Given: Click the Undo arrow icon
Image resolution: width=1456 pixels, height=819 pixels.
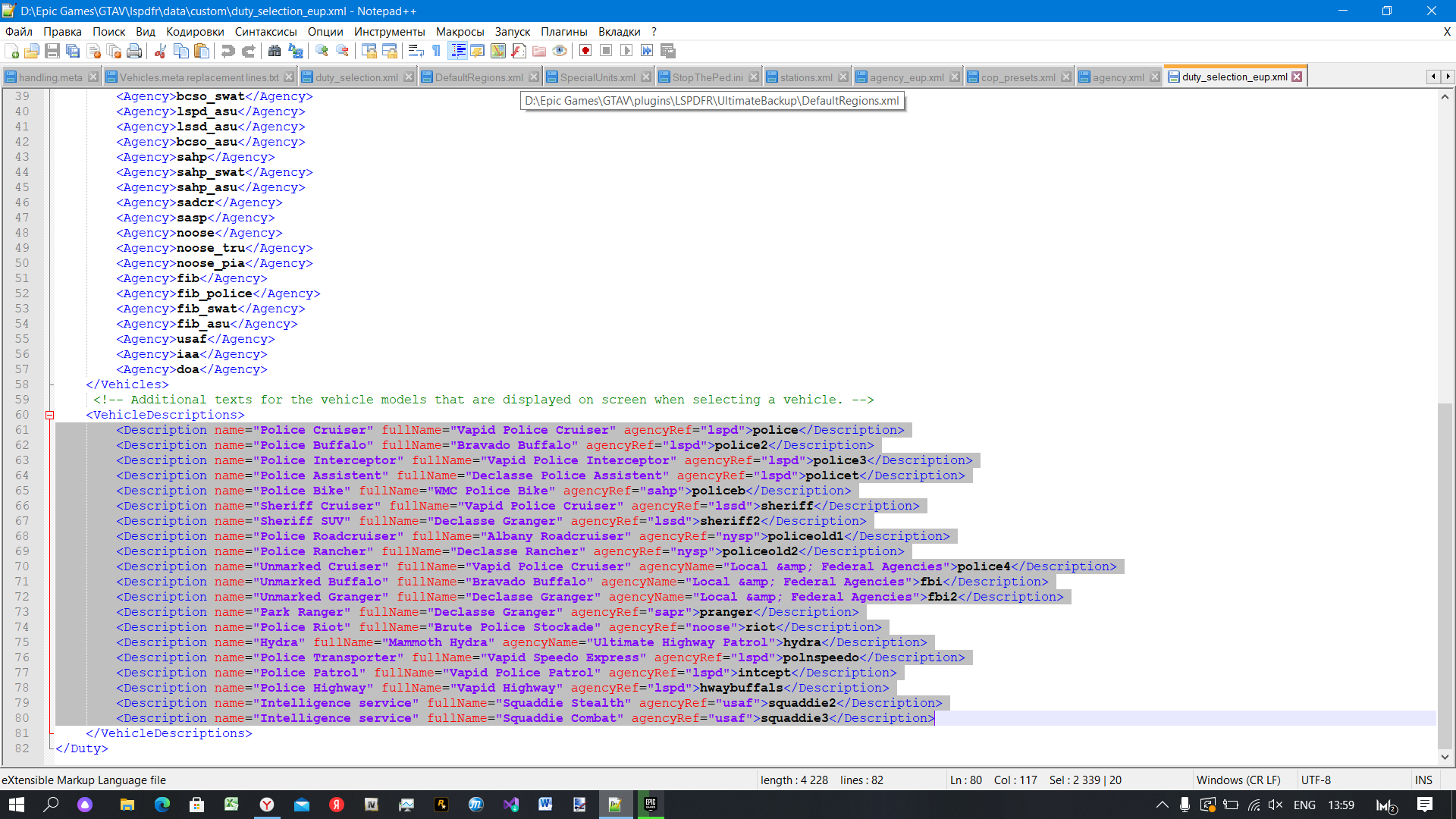Looking at the screenshot, I should pos(227,51).
